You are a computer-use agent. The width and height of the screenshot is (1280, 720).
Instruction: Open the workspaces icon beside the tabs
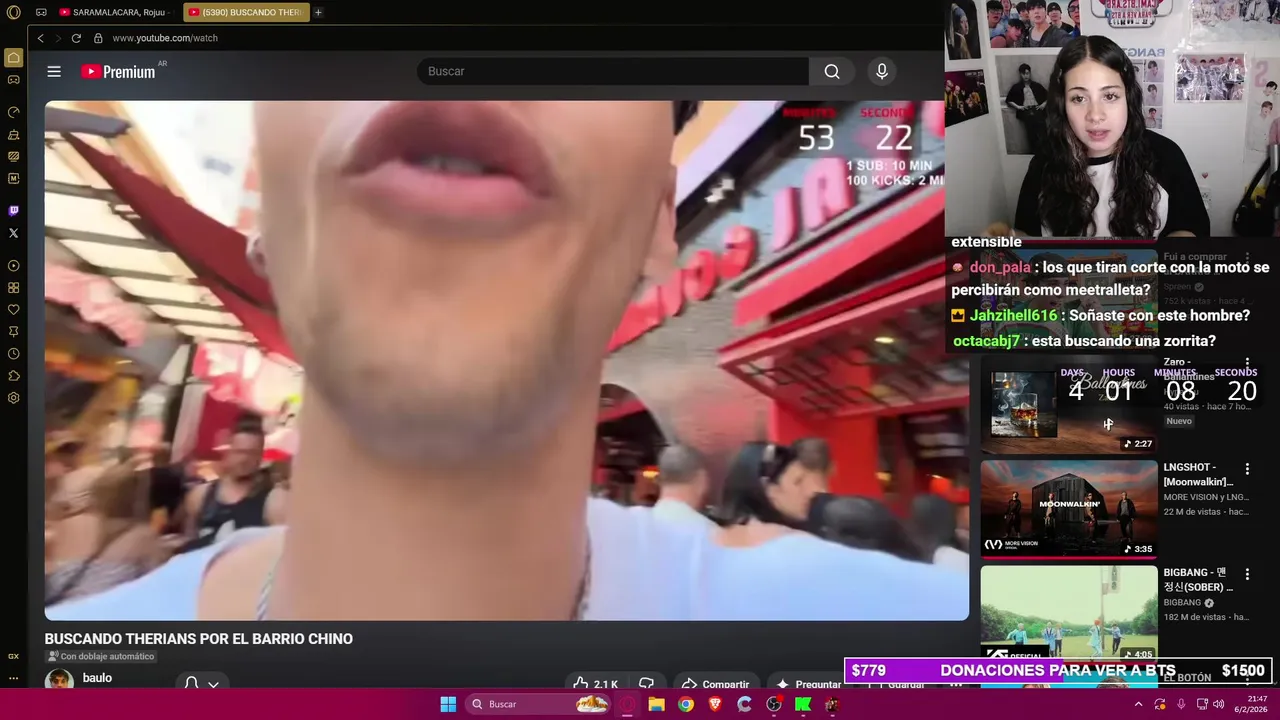click(x=41, y=12)
